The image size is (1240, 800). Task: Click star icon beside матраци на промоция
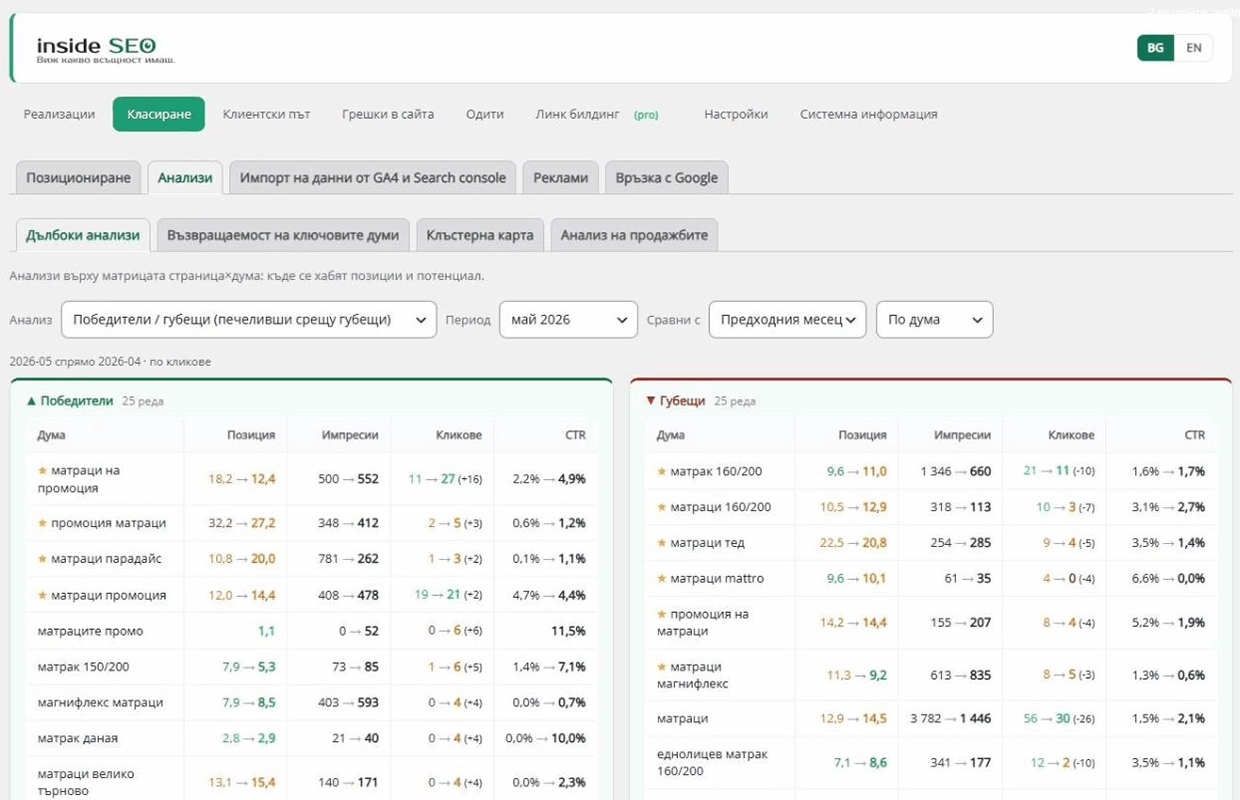(42, 470)
